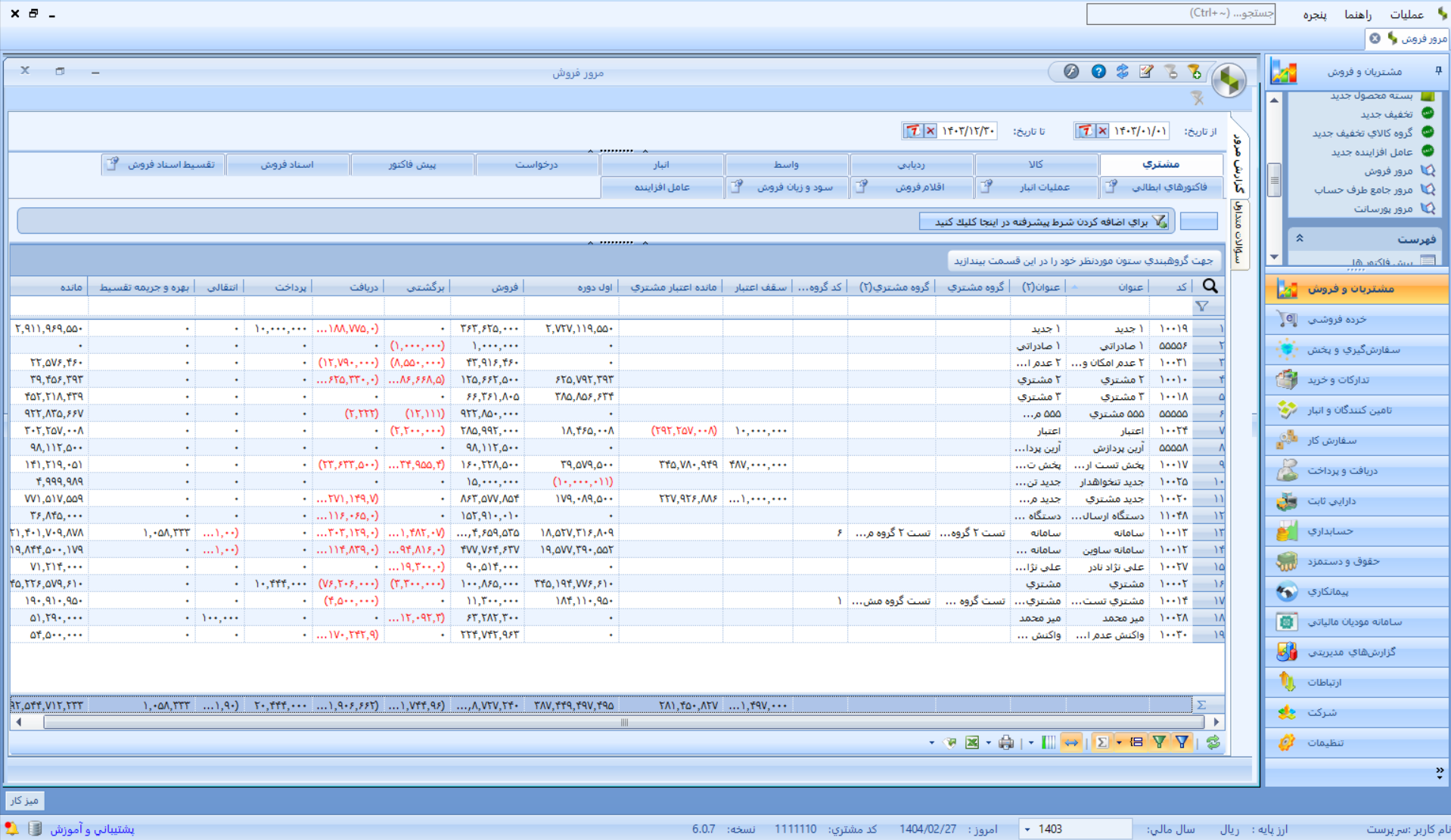Toggle the fit-width double arrow button
Image resolution: width=1451 pixels, height=840 pixels.
click(x=1071, y=742)
